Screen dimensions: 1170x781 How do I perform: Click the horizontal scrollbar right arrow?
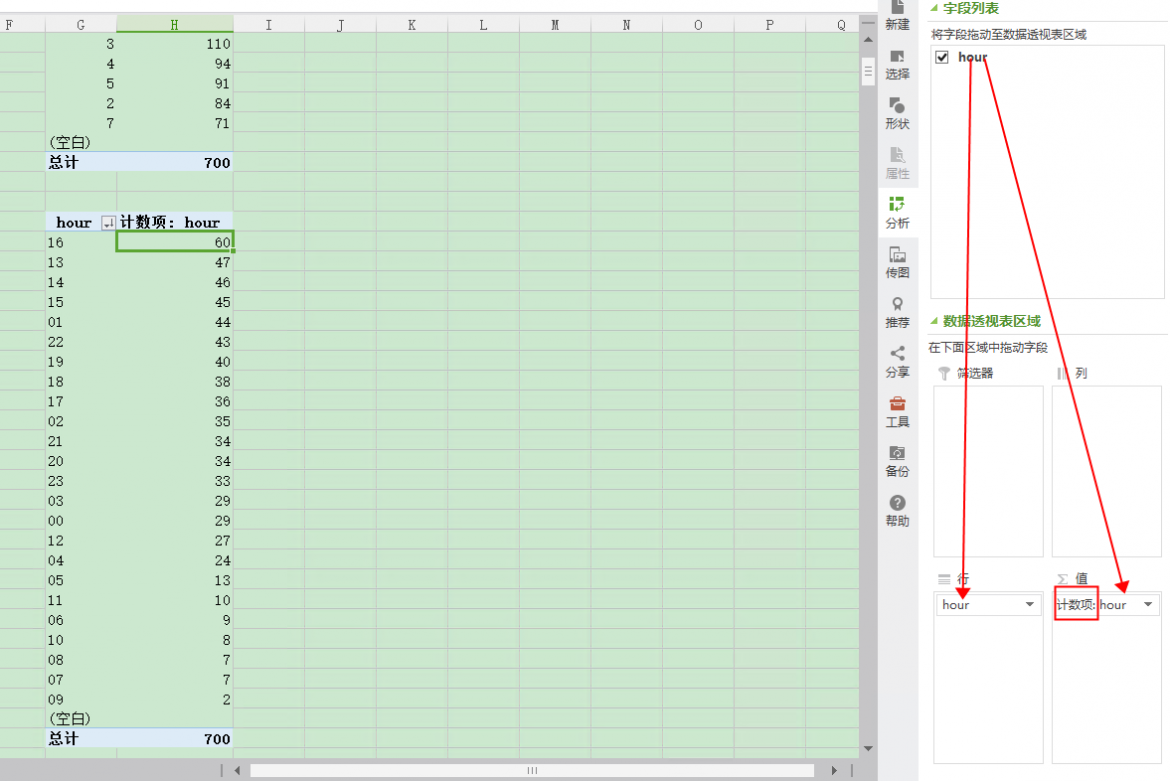835,771
